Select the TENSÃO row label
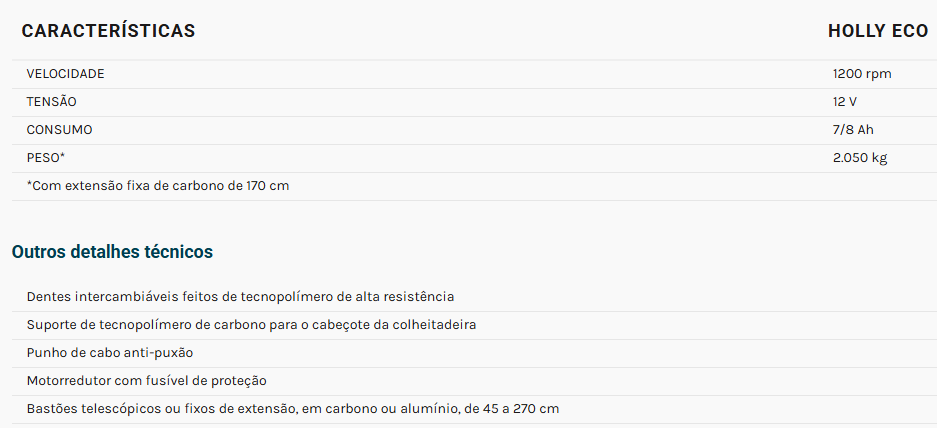 [x=51, y=102]
